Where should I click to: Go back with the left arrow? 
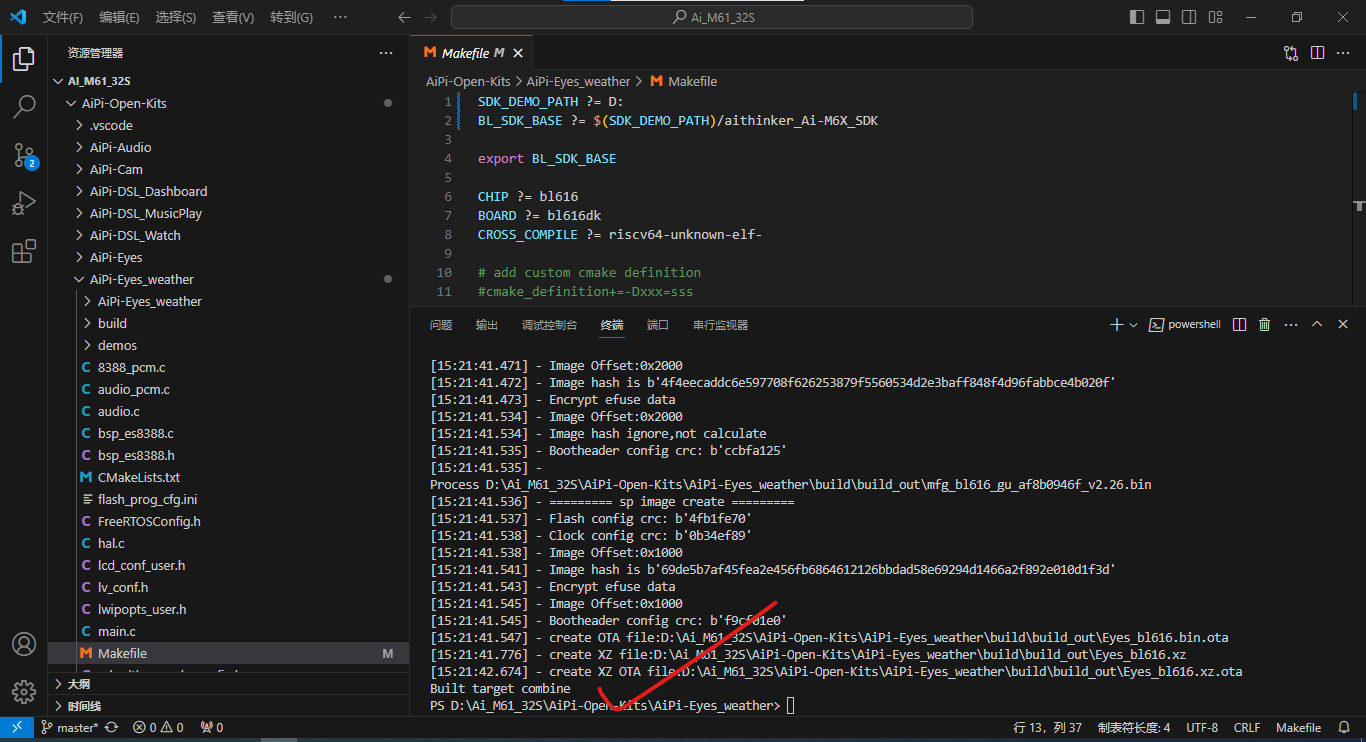click(404, 17)
